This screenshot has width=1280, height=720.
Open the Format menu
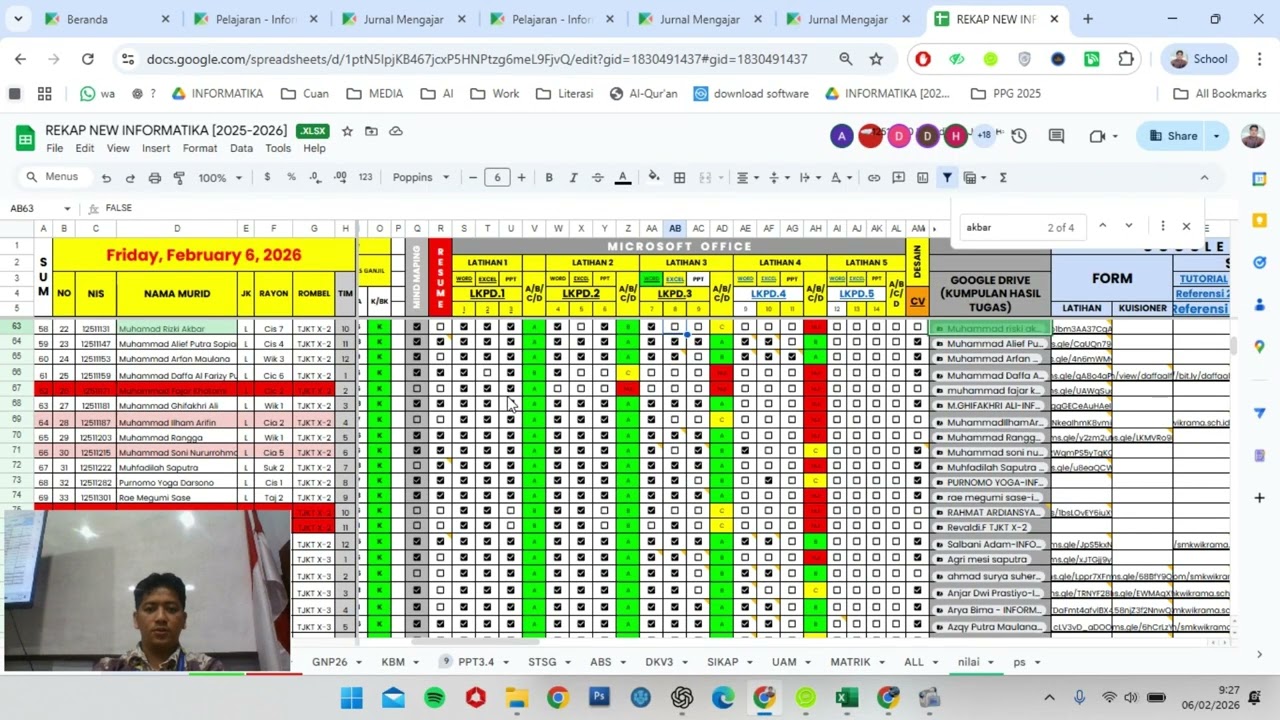pos(200,148)
